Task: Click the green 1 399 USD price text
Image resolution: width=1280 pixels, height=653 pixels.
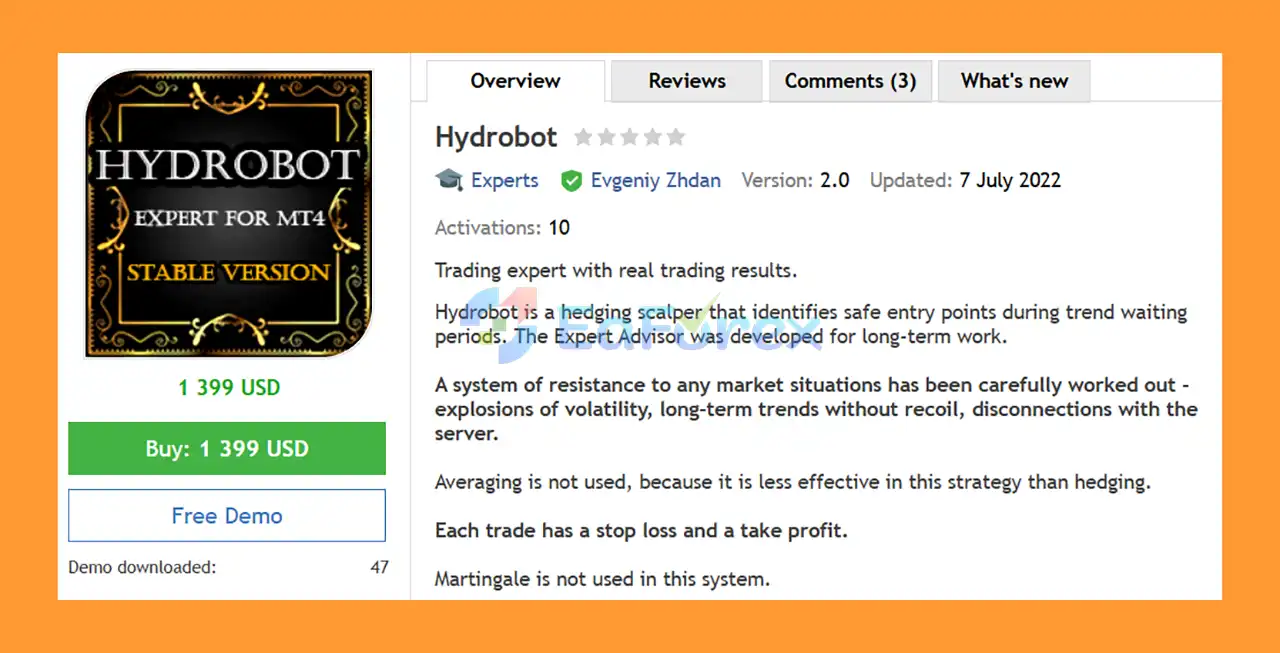Action: tap(229, 388)
